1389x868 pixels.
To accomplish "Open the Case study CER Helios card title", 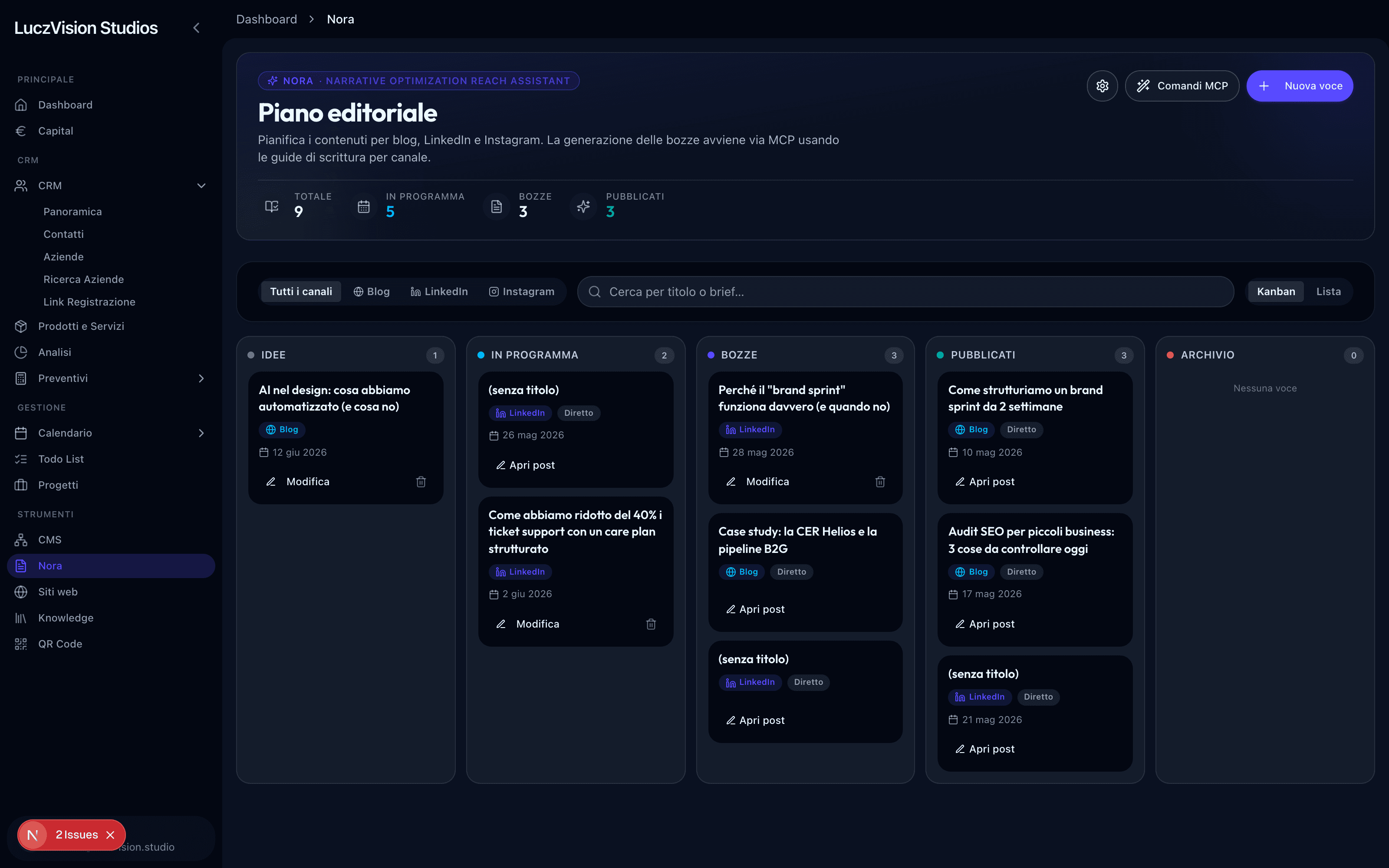I will [x=797, y=540].
